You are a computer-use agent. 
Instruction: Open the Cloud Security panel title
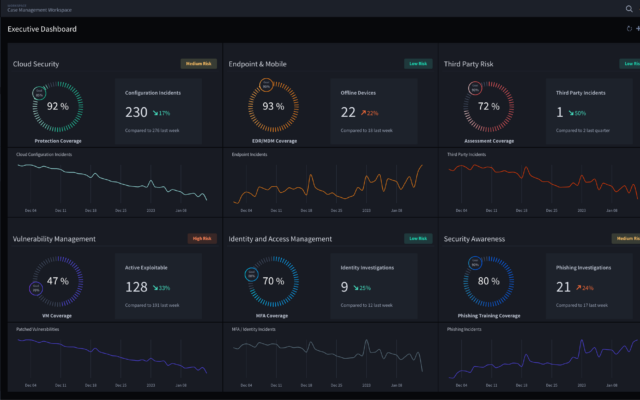tap(36, 64)
